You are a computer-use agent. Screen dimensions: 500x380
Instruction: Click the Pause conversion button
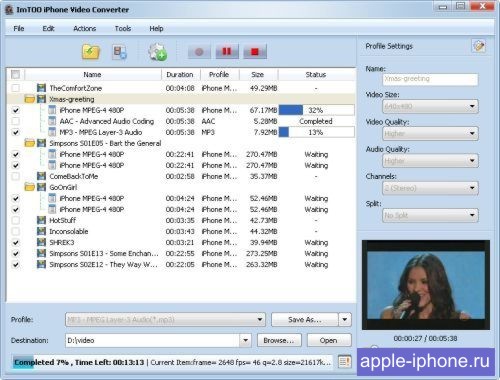point(227,52)
